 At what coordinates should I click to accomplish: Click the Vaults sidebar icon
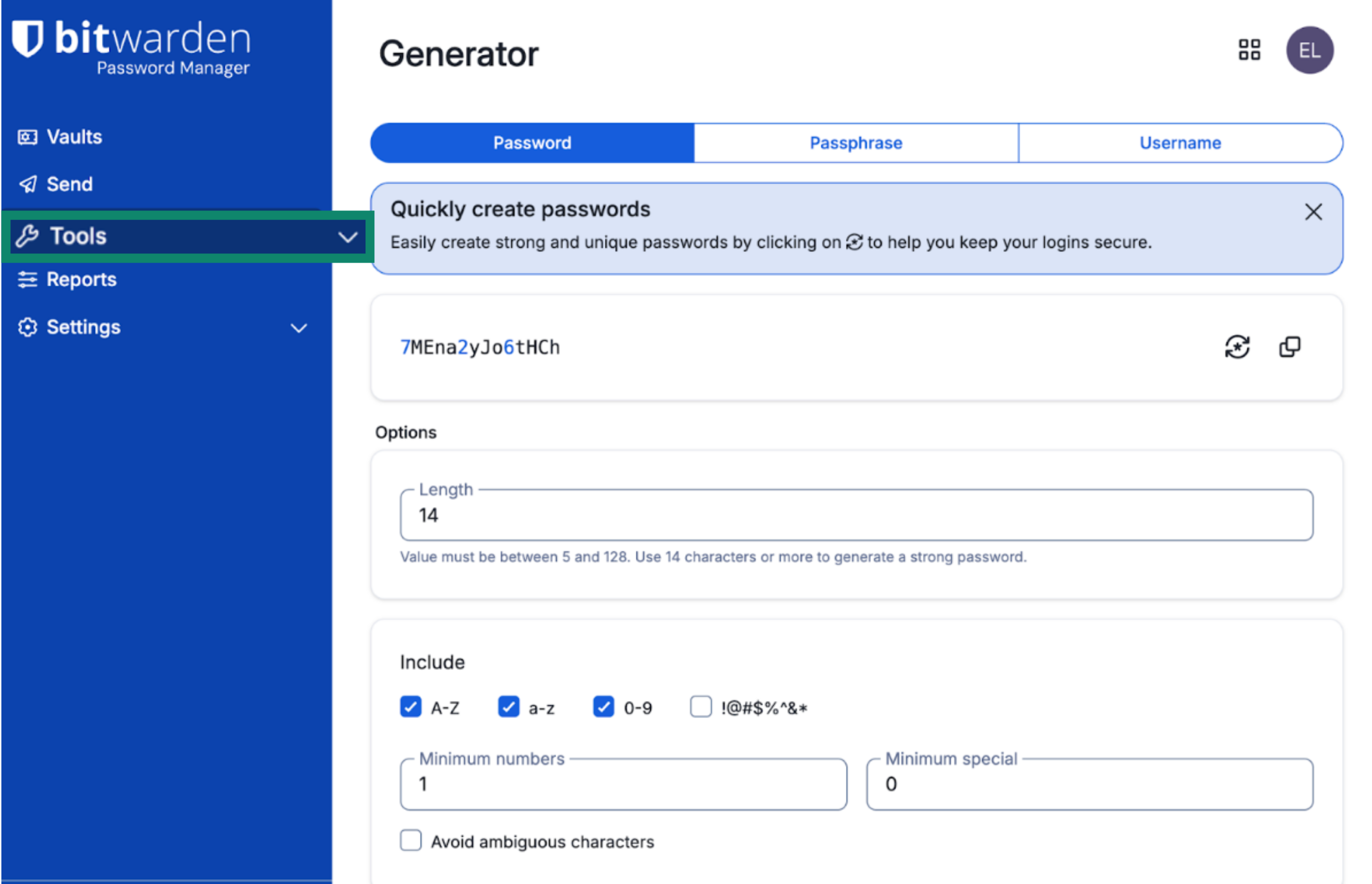[27, 137]
